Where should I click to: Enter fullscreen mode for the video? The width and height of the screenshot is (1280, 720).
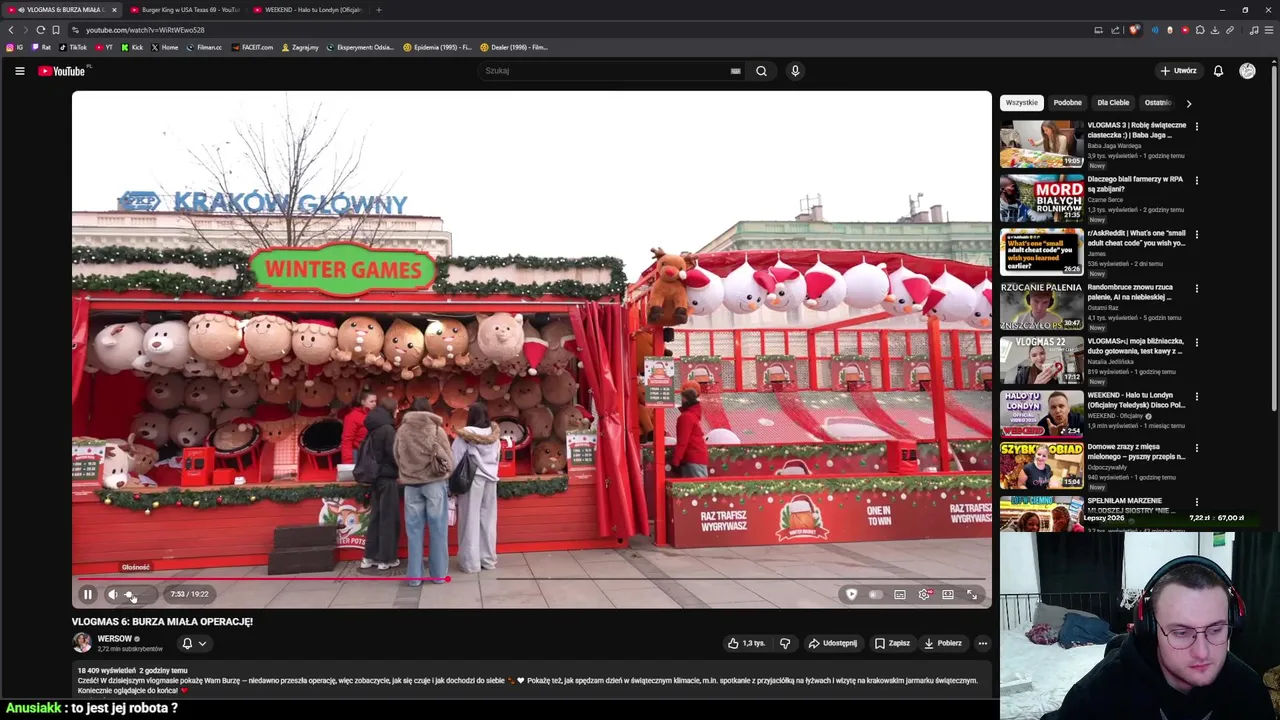click(x=972, y=594)
